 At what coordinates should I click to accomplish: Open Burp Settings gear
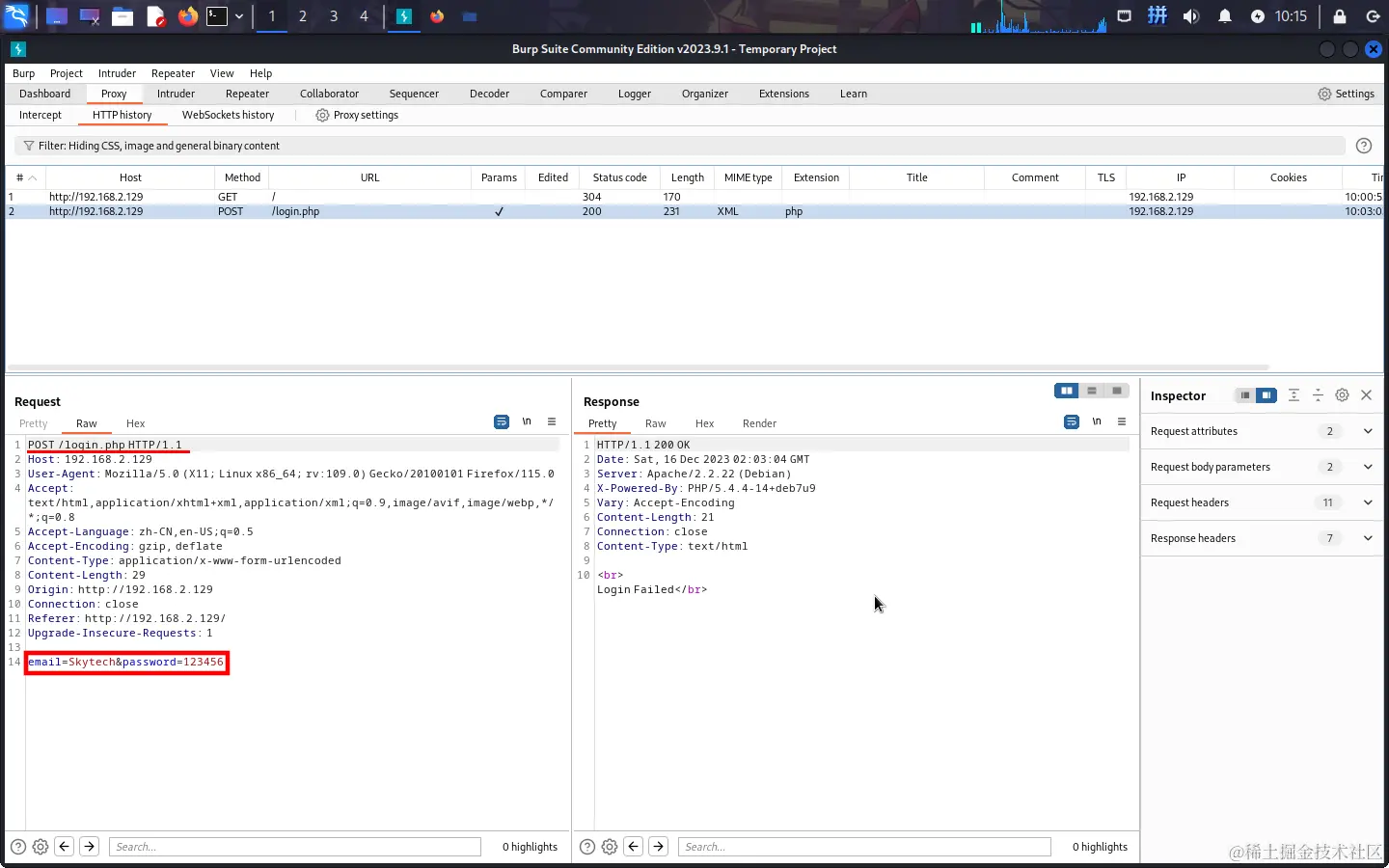1347,94
